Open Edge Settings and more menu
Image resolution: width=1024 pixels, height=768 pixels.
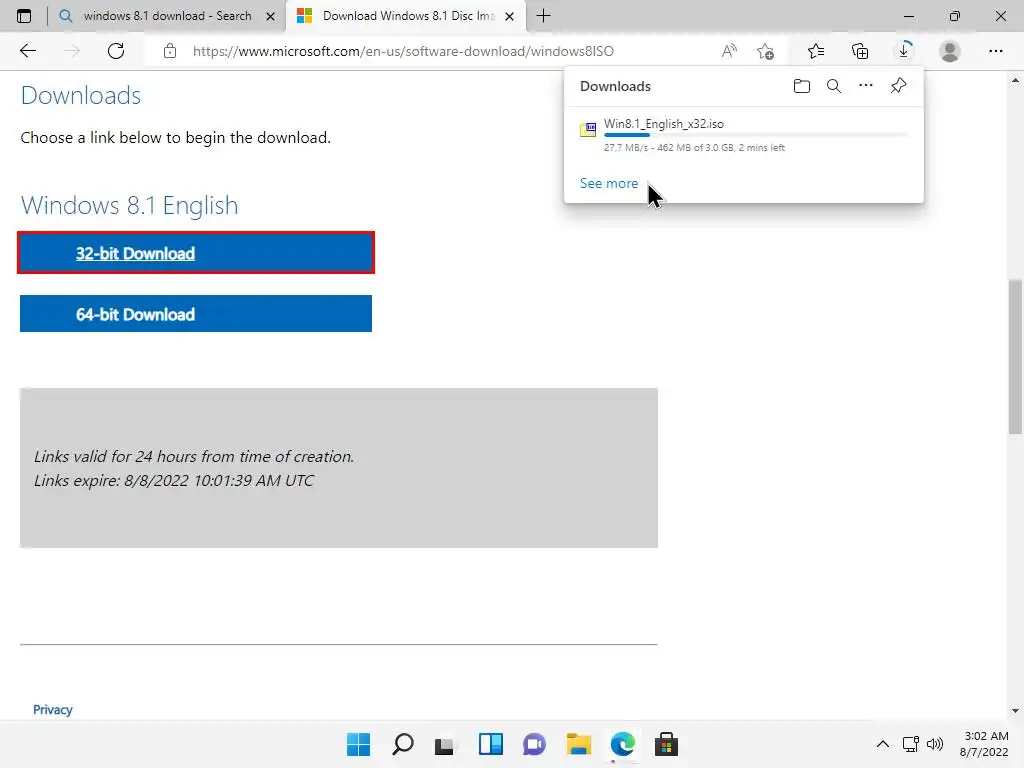coord(995,51)
